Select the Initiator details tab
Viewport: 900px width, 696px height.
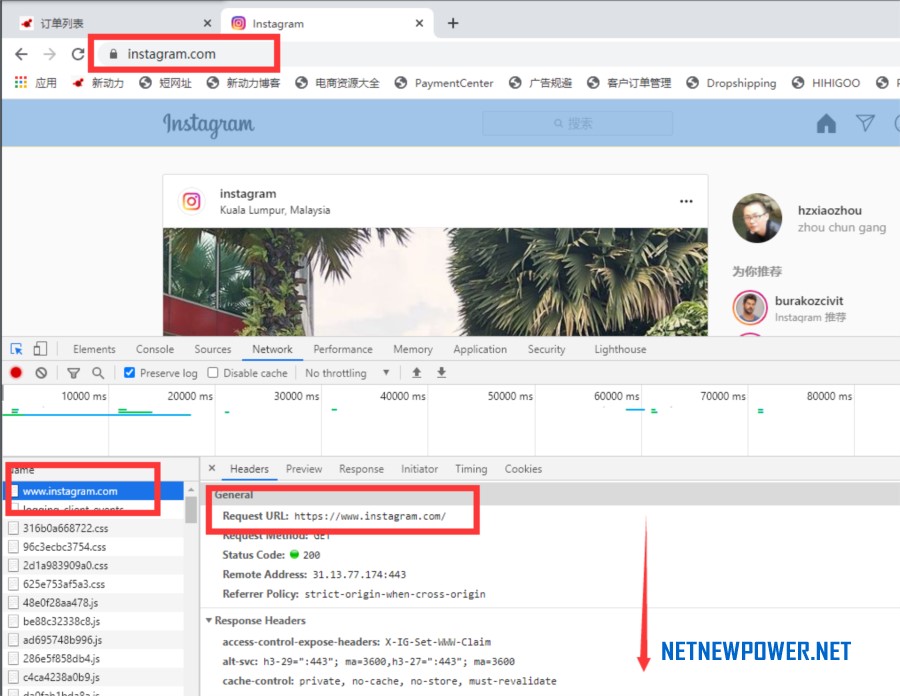pos(419,469)
